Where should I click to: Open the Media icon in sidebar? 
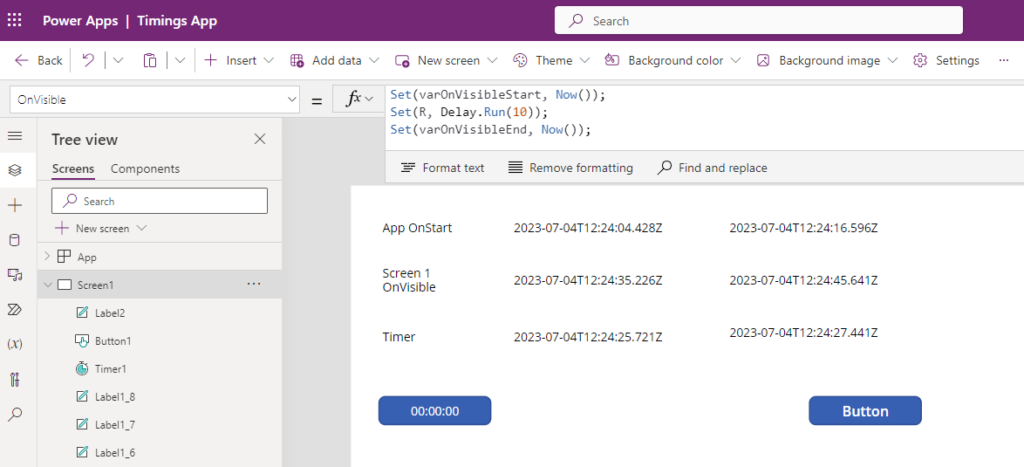14,274
